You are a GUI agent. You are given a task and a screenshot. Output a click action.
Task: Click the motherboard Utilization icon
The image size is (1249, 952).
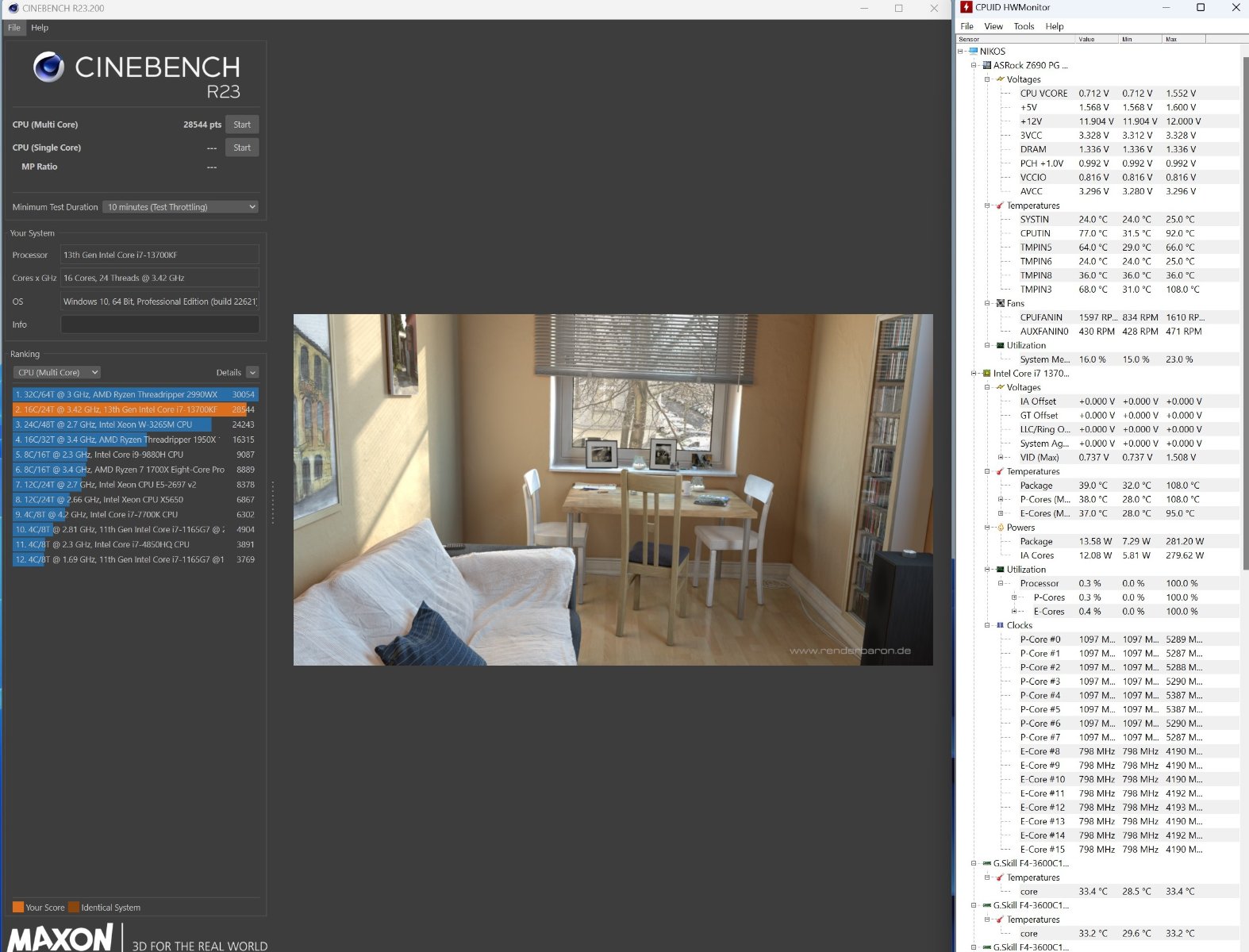pyautogui.click(x=1000, y=345)
